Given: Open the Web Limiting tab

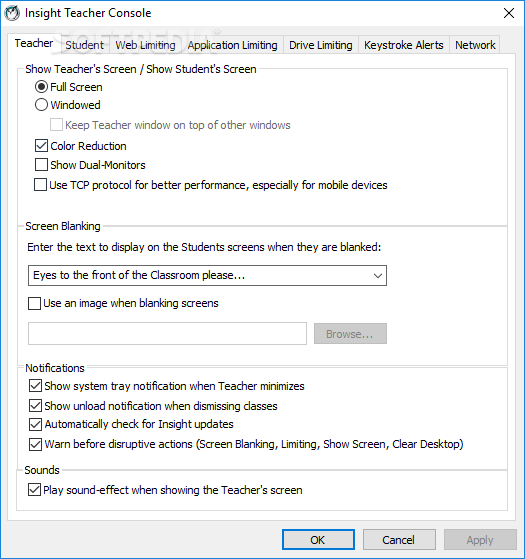Looking at the screenshot, I should 145,45.
